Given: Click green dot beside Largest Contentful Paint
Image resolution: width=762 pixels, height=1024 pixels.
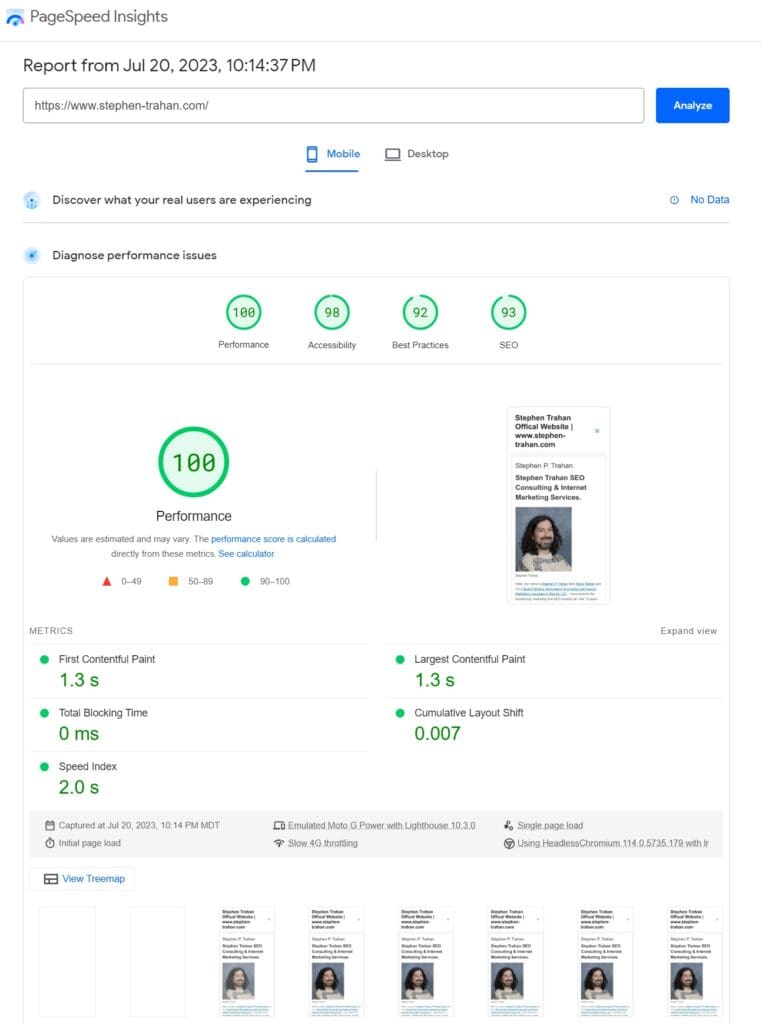Looking at the screenshot, I should tap(400, 660).
